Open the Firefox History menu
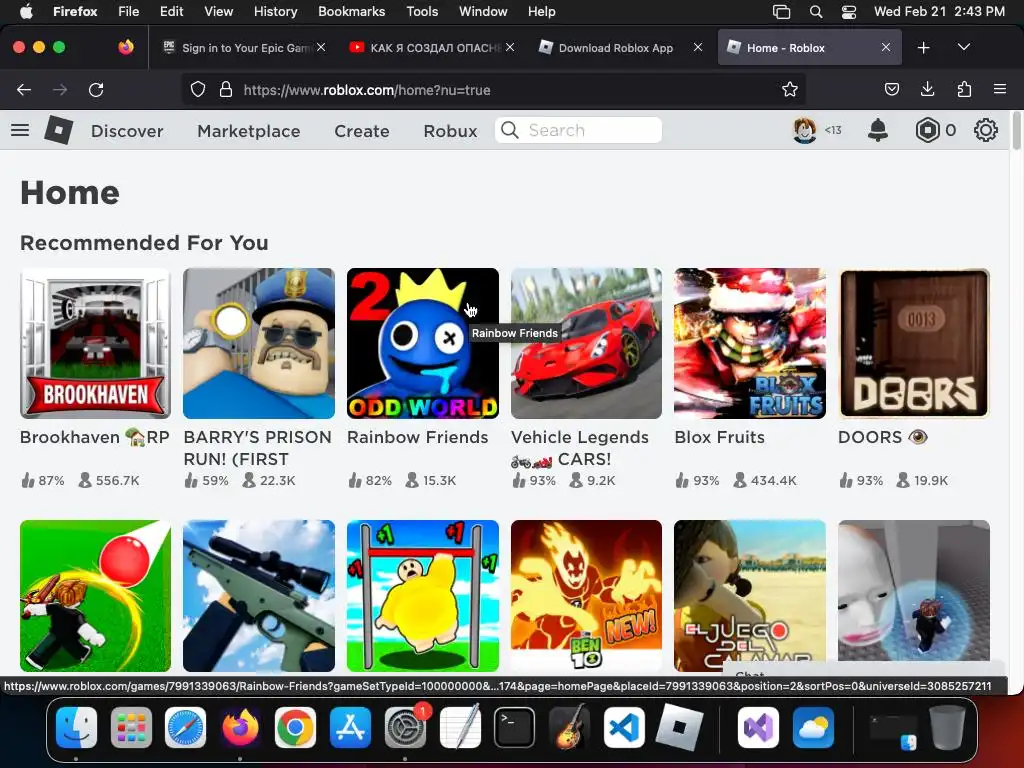This screenshot has height=768, width=1024. (275, 11)
